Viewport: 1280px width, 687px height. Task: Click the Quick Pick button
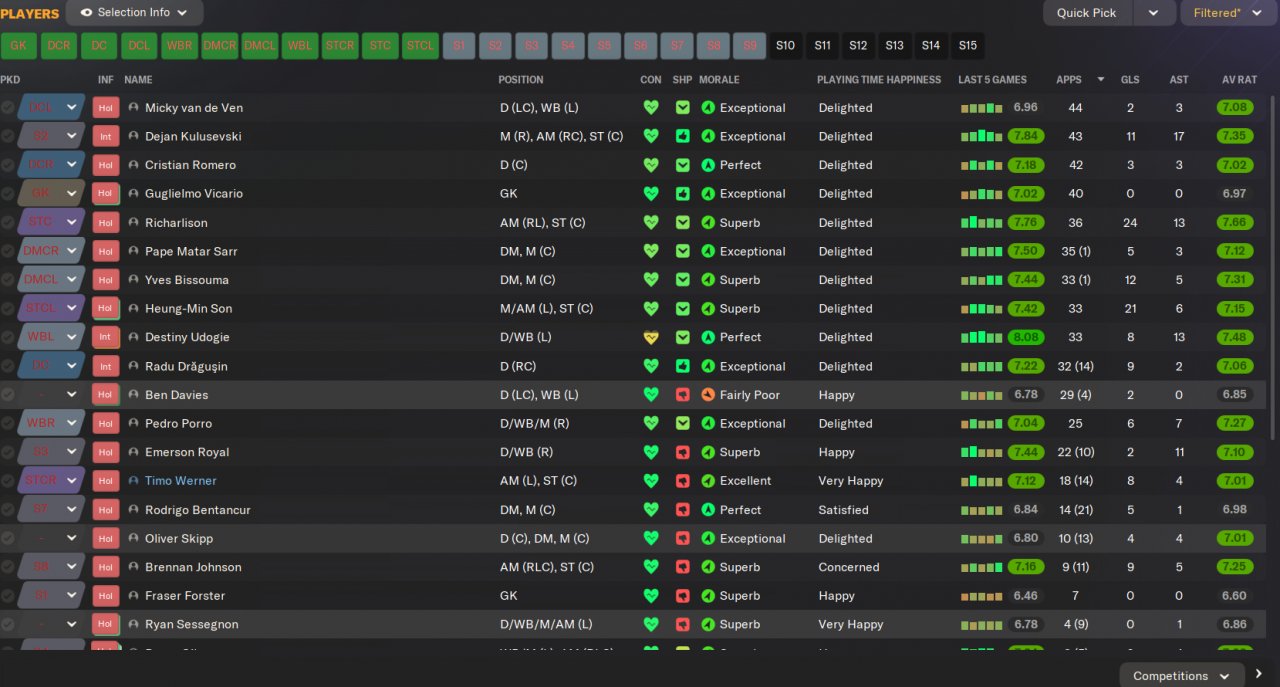point(1087,13)
